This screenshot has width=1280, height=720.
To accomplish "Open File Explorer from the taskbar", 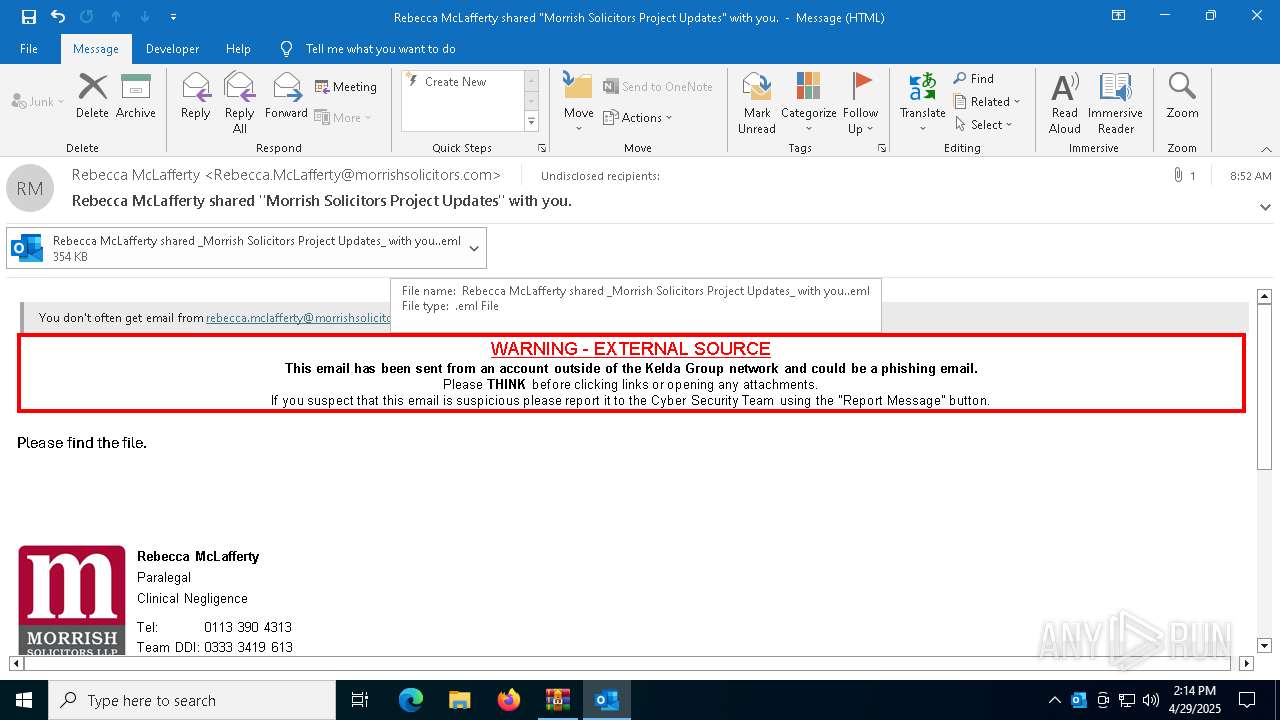I will [459, 700].
